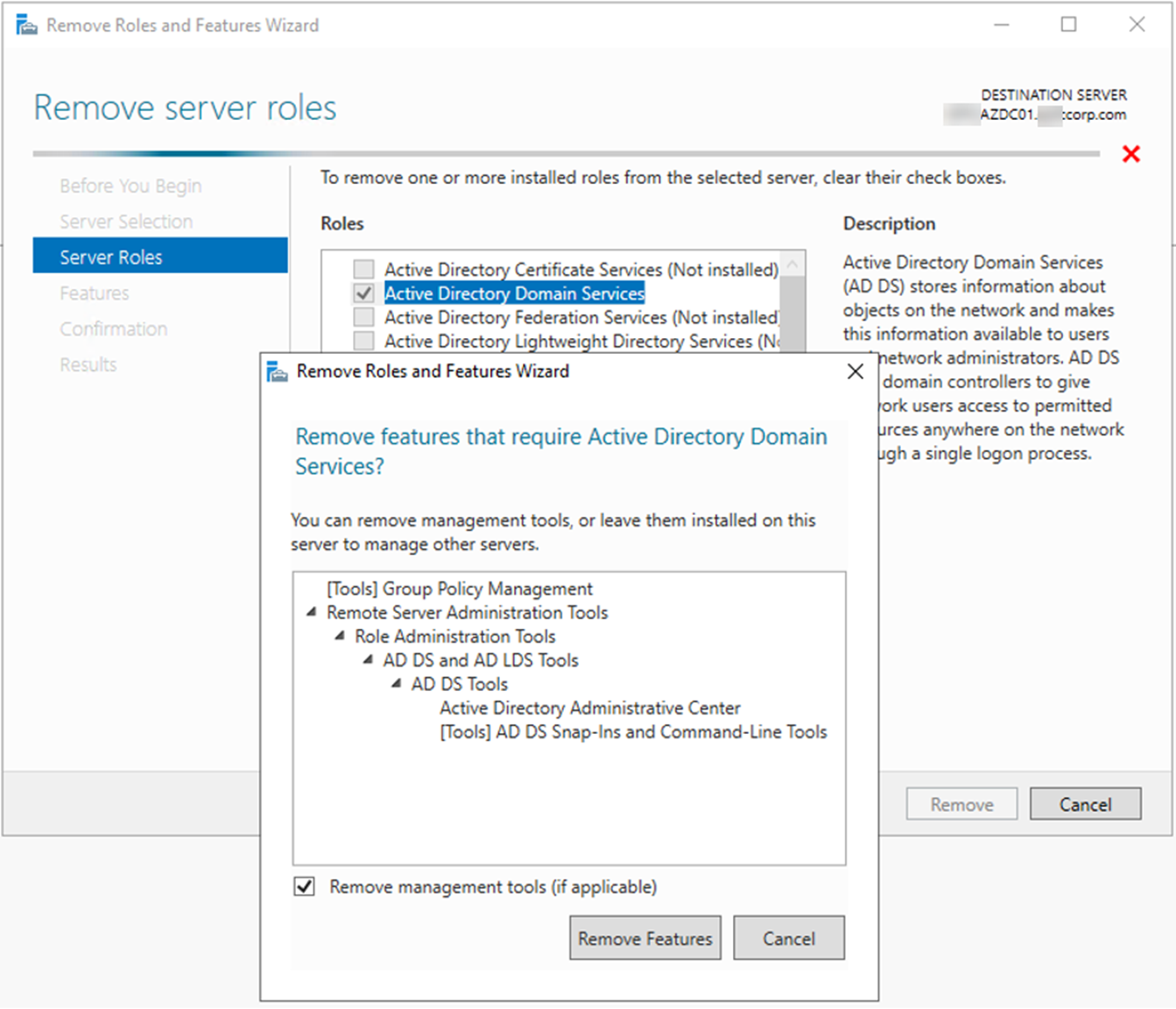Close the main wizard window
This screenshot has width=1176, height=1009.
[x=1137, y=25]
